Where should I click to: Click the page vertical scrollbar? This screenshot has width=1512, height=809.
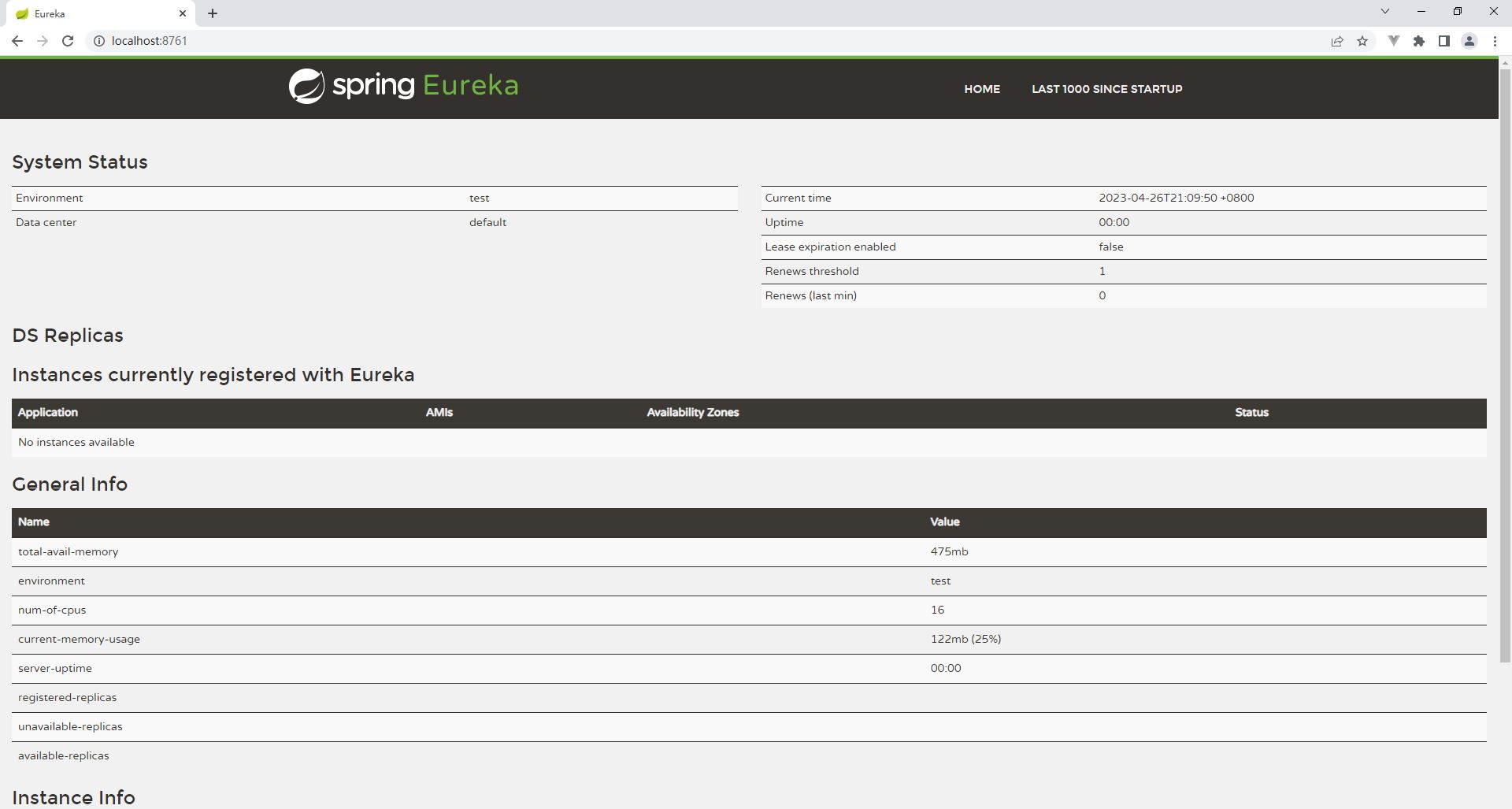1505,366
